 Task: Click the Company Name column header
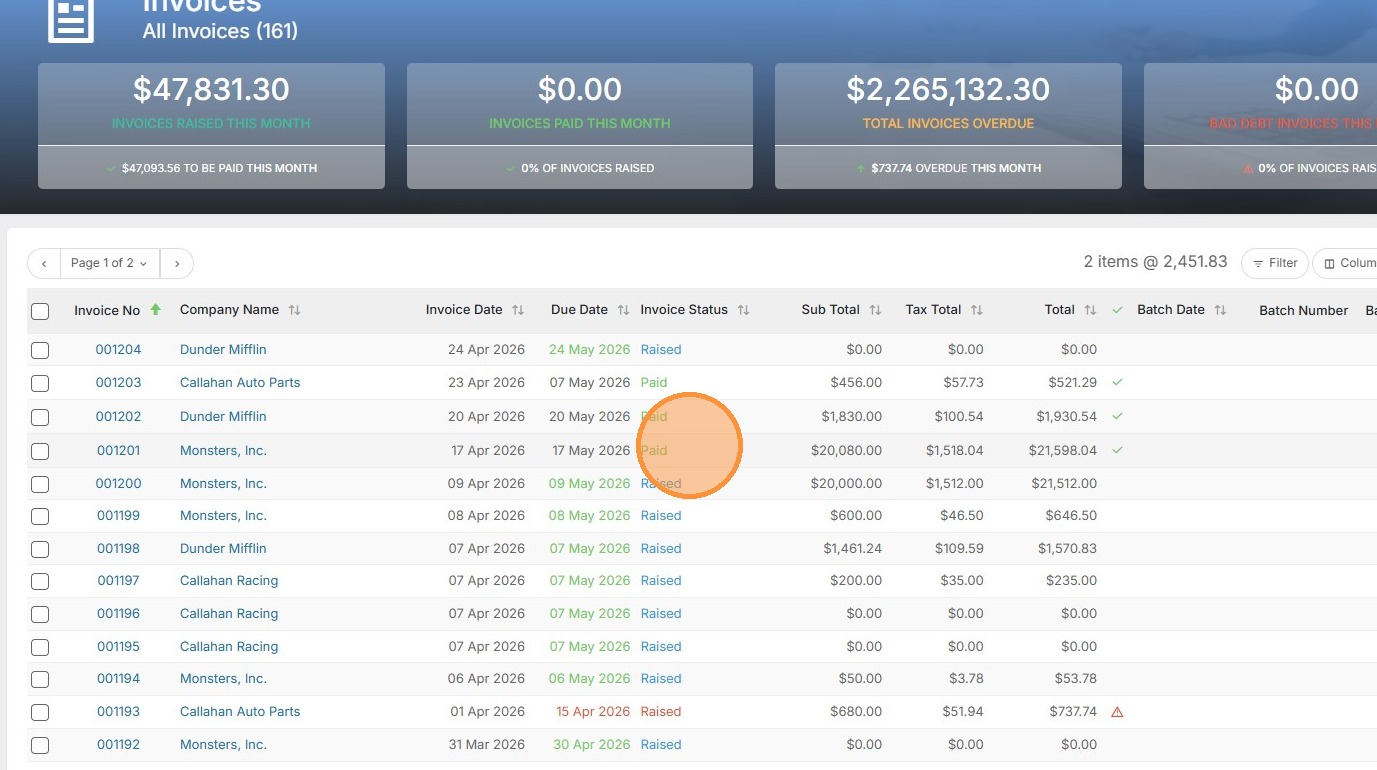click(229, 309)
